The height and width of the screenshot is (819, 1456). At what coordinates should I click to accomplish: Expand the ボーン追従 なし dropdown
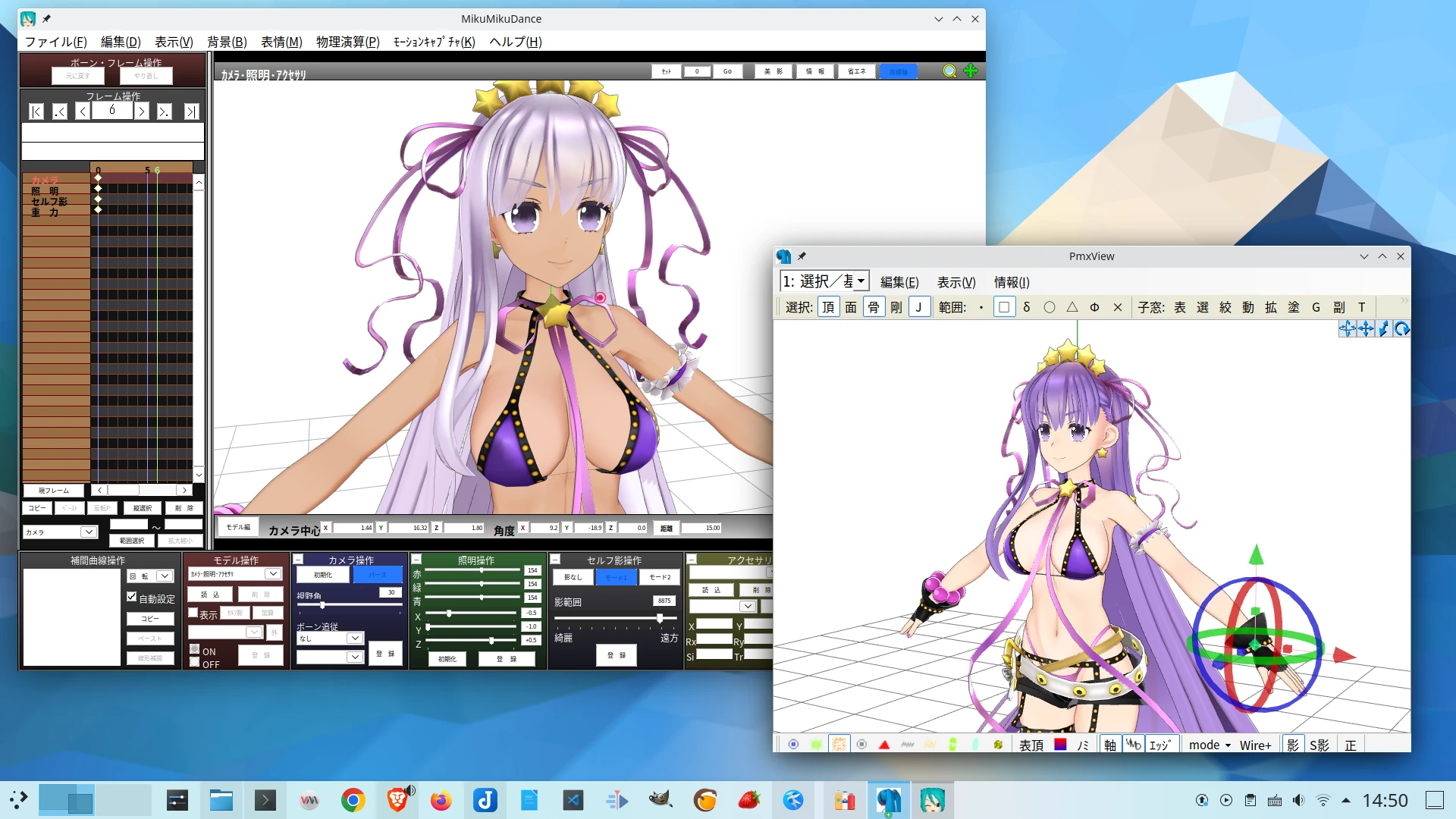pos(354,639)
